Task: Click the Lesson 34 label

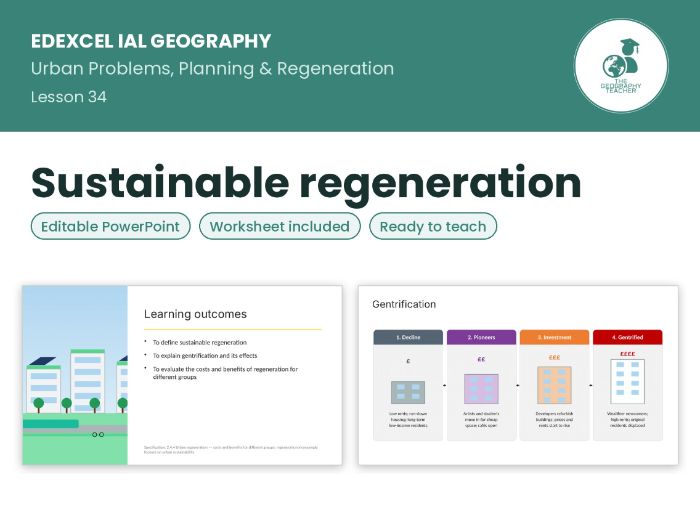Action: [x=69, y=97]
